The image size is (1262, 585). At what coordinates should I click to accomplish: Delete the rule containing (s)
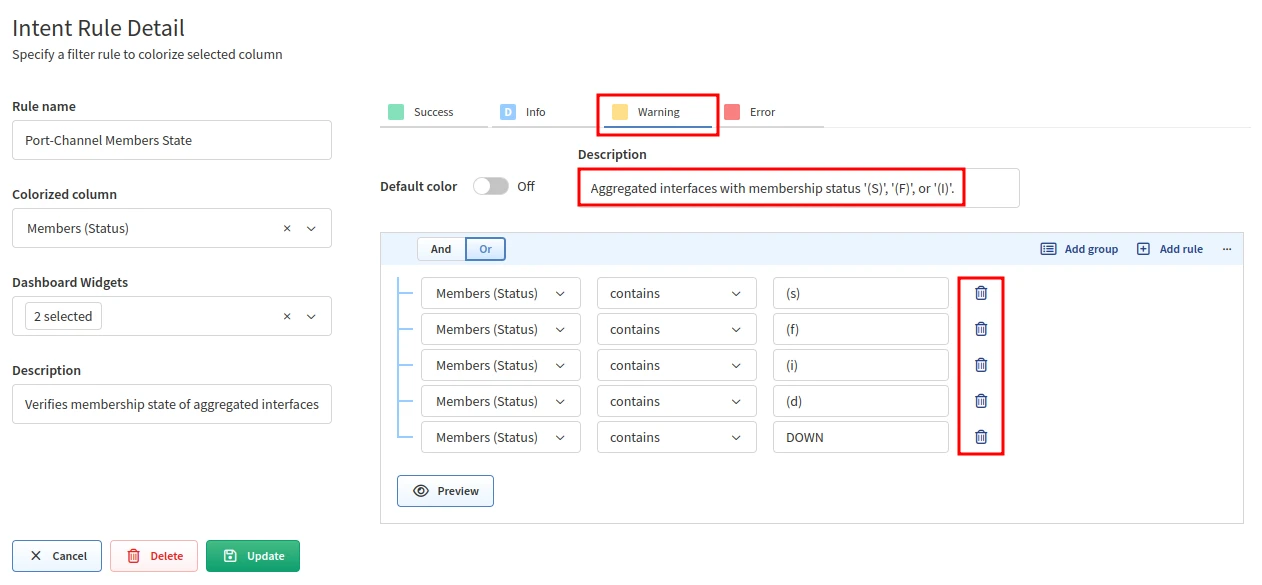click(x=981, y=293)
